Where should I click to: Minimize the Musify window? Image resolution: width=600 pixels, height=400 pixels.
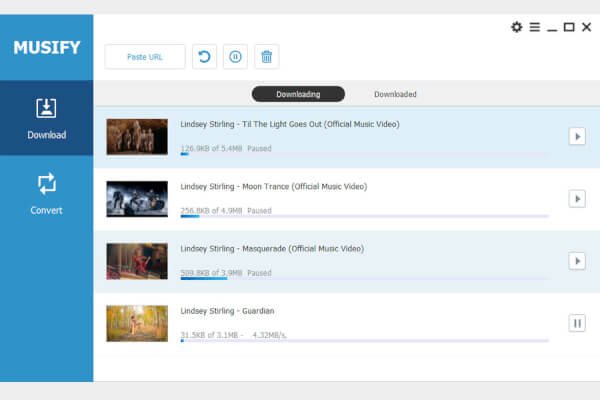tap(552, 29)
